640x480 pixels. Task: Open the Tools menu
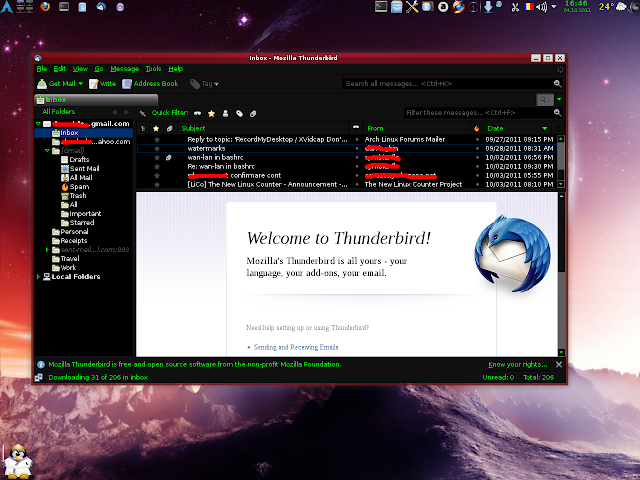(153, 69)
